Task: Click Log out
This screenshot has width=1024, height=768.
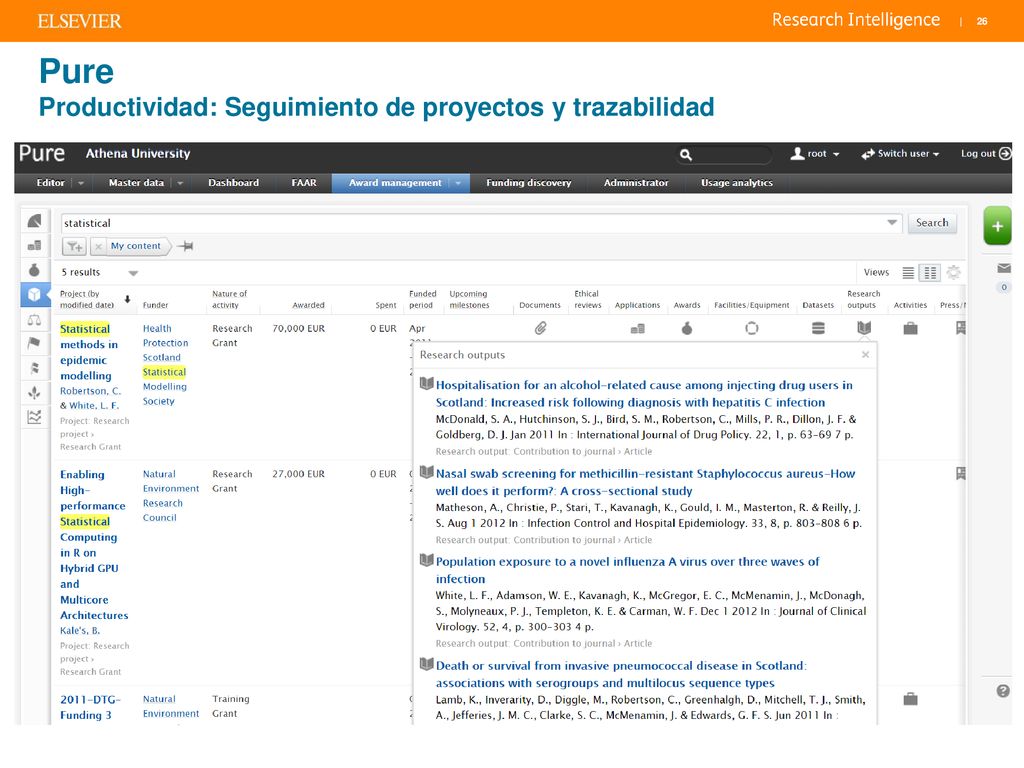Action: coord(985,153)
